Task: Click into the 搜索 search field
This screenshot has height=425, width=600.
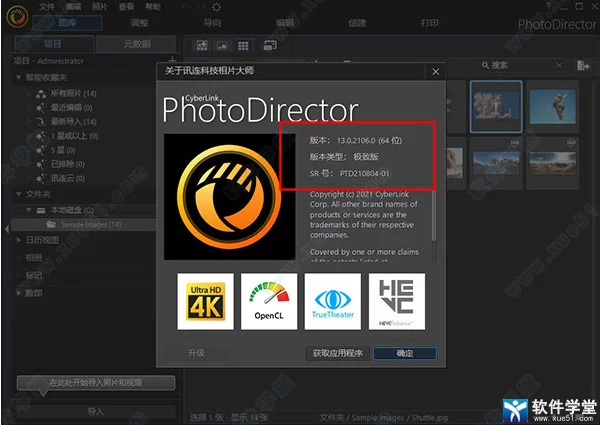Action: tap(520, 66)
